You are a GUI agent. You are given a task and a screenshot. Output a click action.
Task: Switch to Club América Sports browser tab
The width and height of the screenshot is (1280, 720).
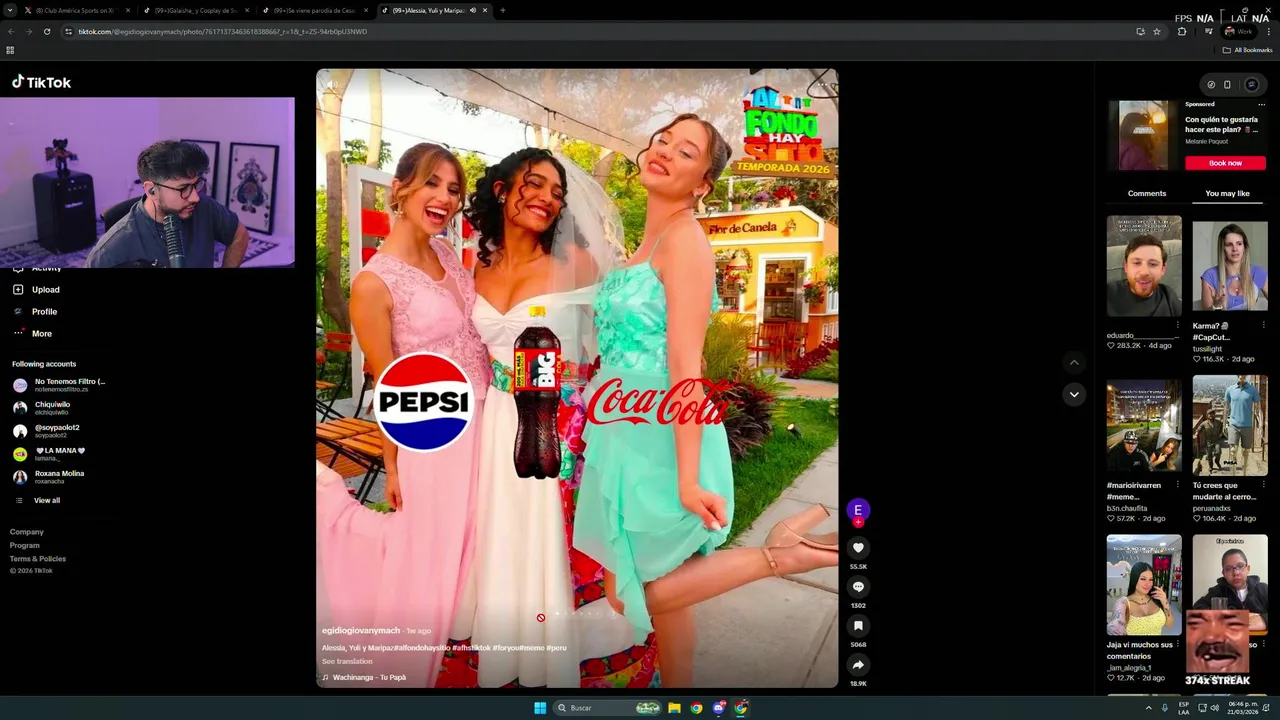[x=75, y=10]
